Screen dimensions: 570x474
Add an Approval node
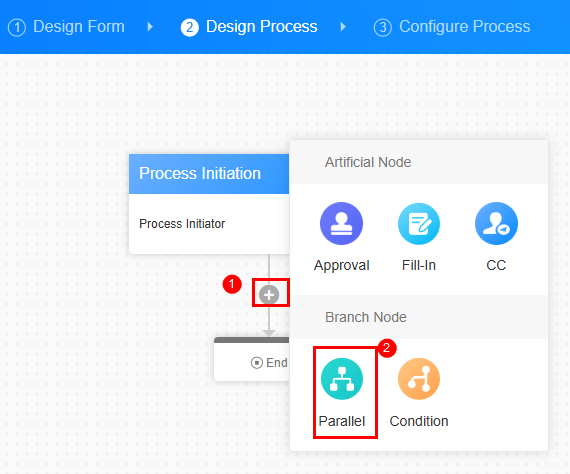click(x=341, y=224)
